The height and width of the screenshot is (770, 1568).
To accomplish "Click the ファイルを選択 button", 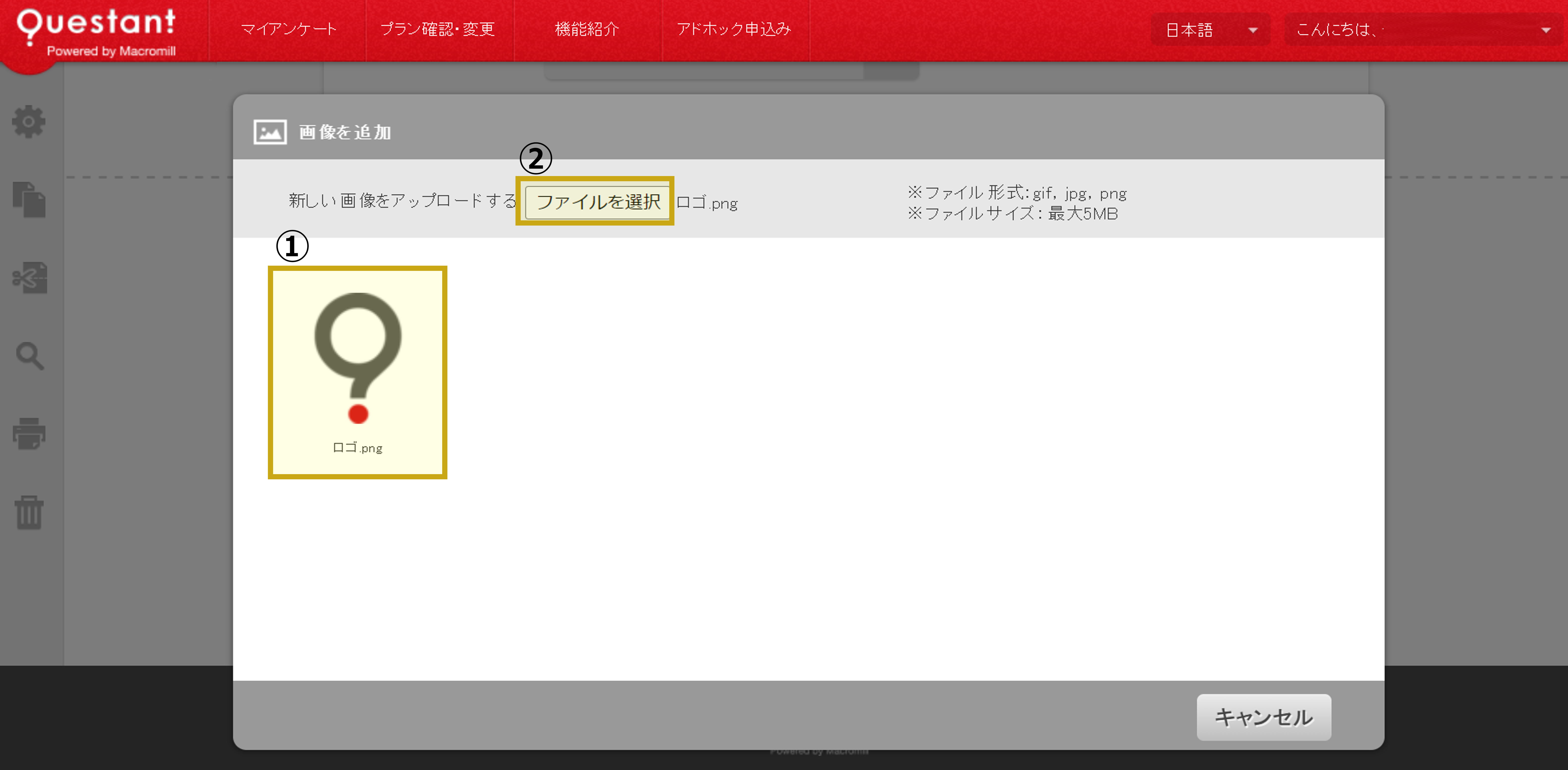I will [598, 202].
